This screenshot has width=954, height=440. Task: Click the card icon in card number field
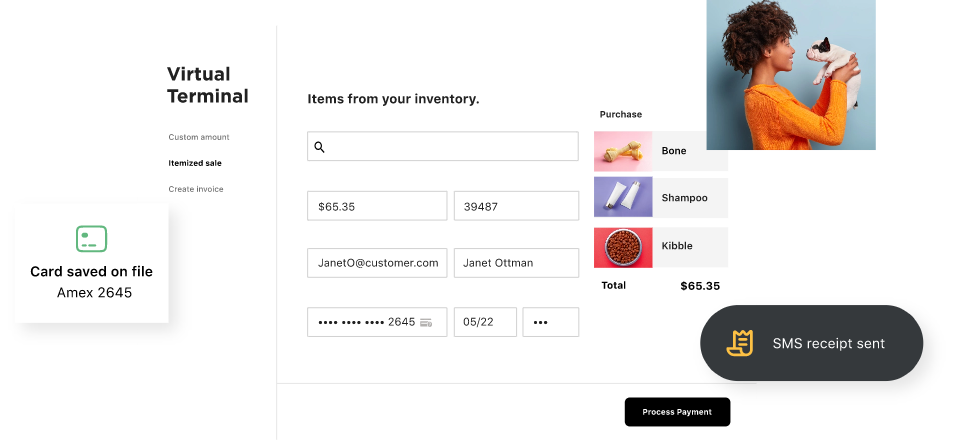pos(426,322)
